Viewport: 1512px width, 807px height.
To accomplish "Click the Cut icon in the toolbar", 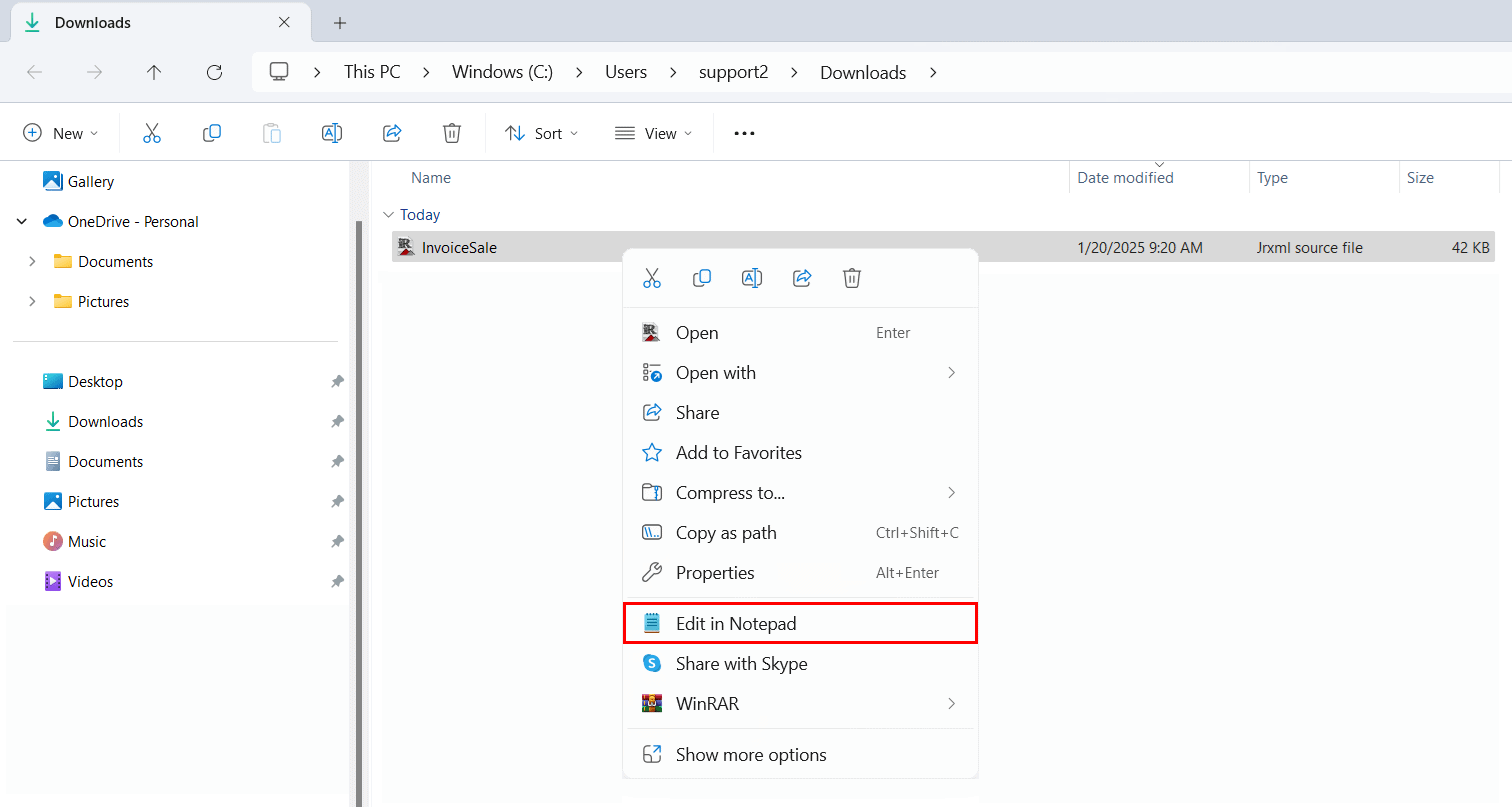I will click(x=152, y=133).
